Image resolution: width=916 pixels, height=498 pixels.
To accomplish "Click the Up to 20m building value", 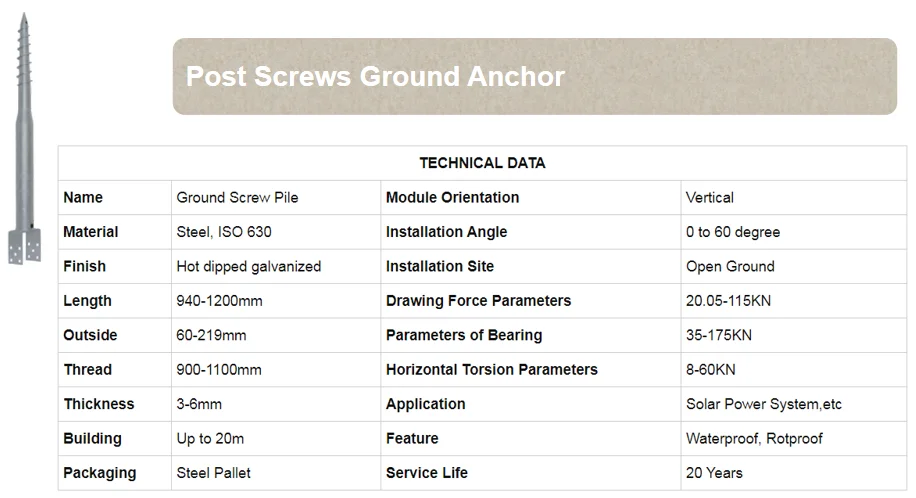I will (210, 439).
